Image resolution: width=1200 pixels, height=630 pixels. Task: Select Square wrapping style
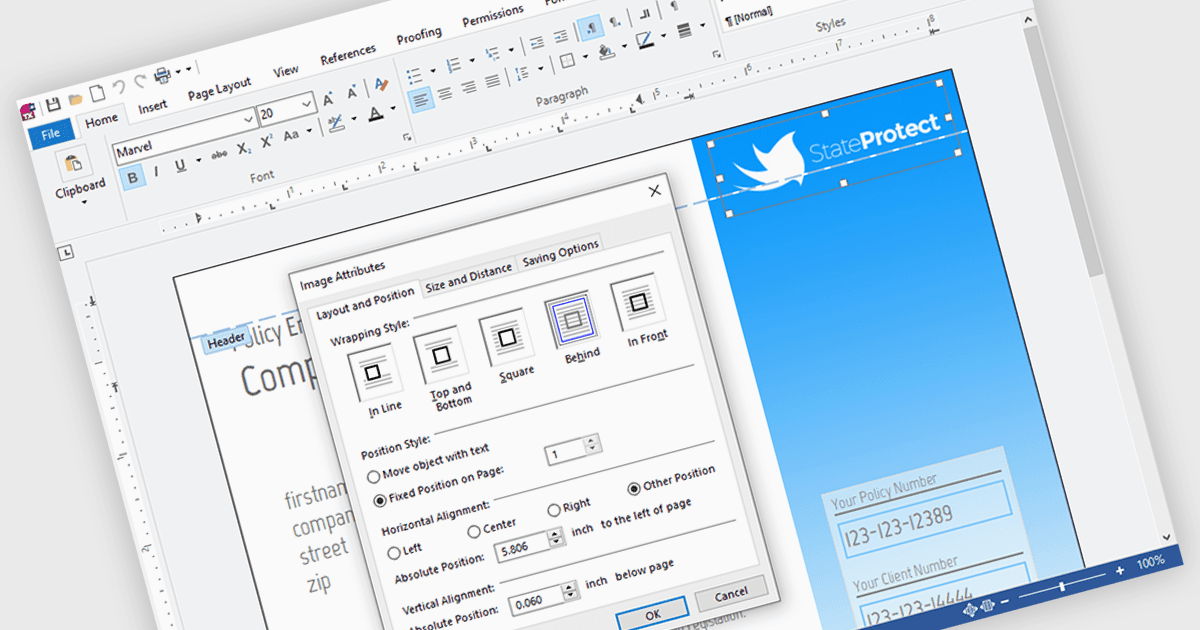[x=508, y=339]
